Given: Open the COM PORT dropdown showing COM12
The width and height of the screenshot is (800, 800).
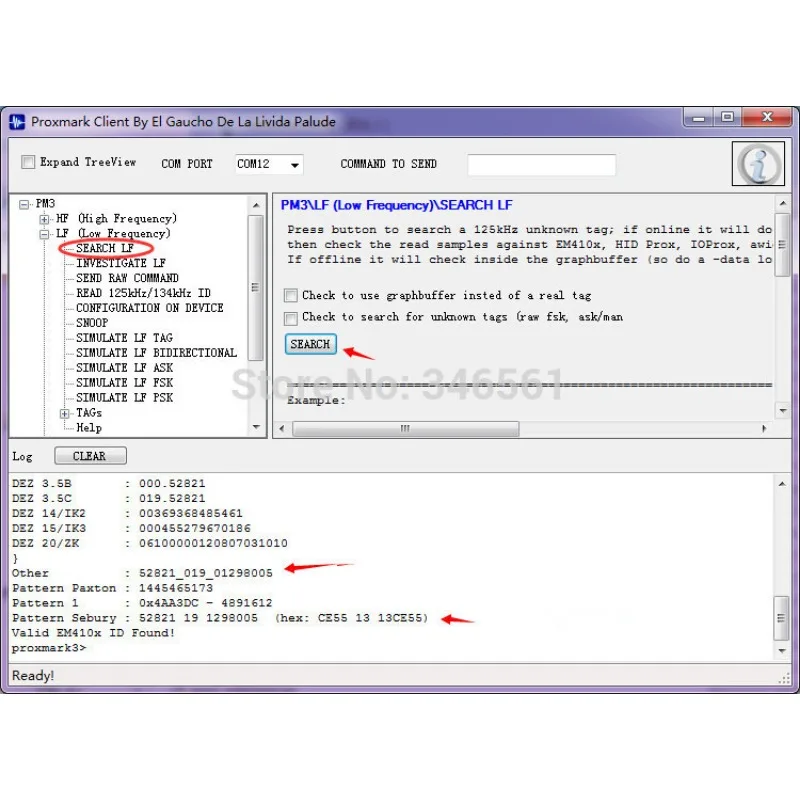Looking at the screenshot, I should 269,164.
